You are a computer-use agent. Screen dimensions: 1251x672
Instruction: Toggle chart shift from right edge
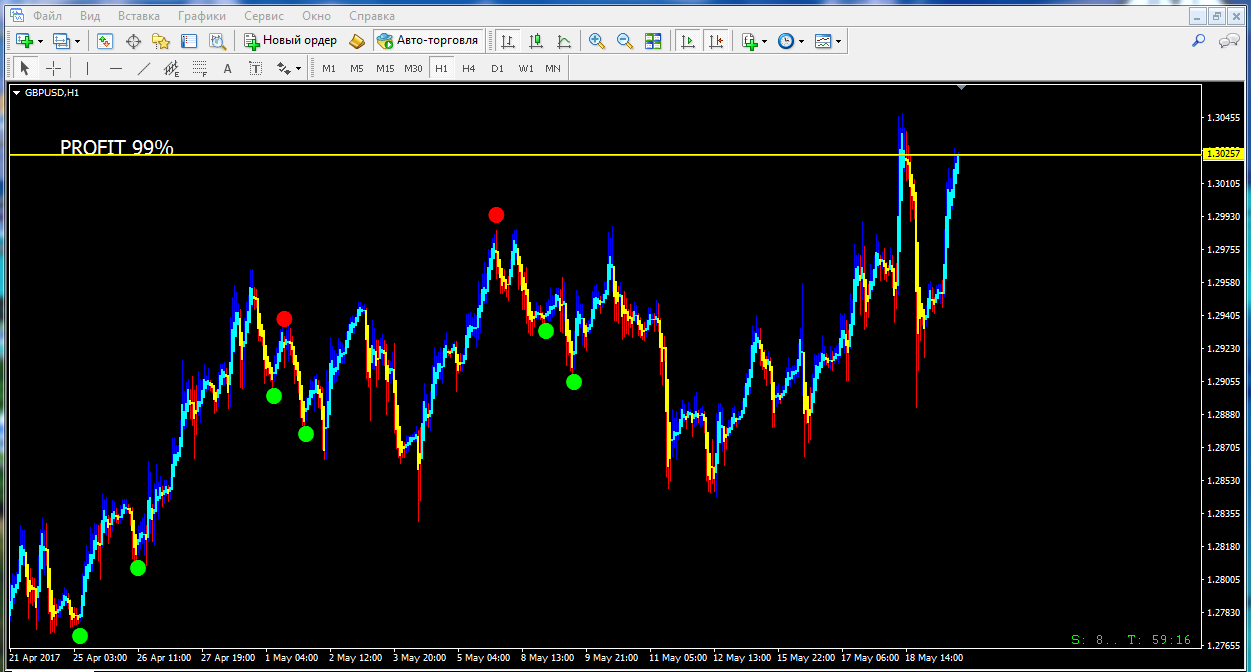click(x=715, y=41)
